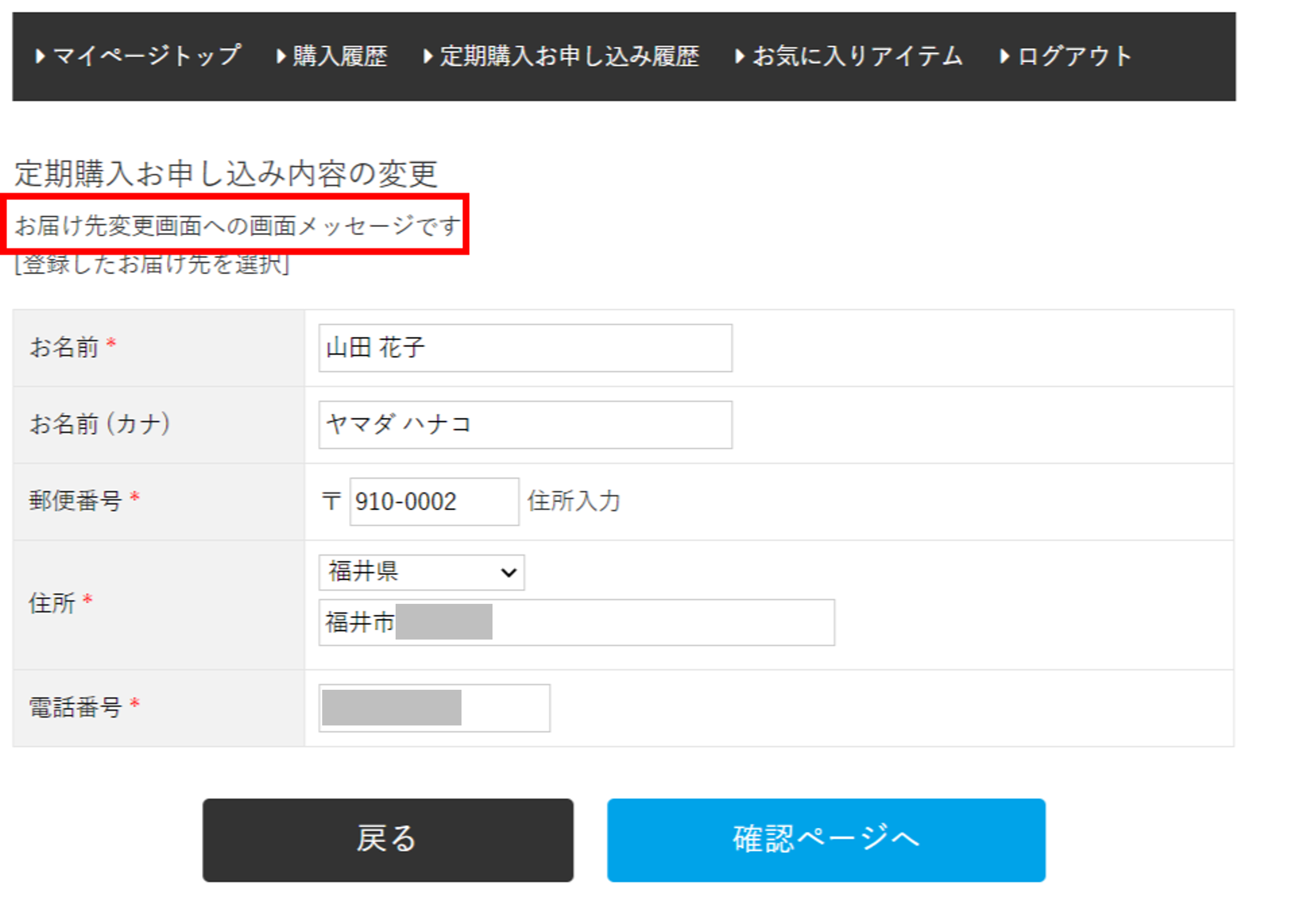Open お気に入りアイテム in the nav bar
This screenshot has height=924, width=1299.
click(x=857, y=56)
